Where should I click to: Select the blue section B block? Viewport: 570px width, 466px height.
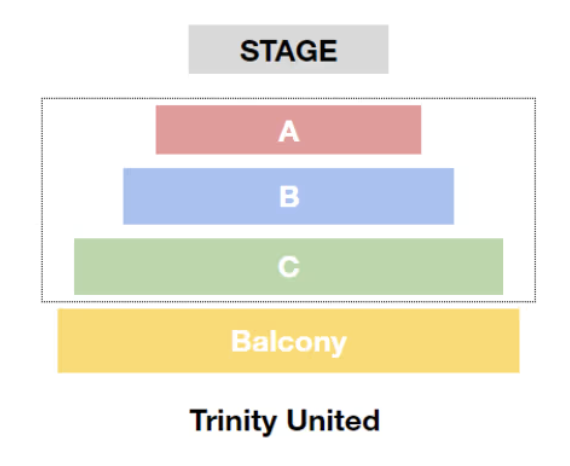click(x=288, y=196)
